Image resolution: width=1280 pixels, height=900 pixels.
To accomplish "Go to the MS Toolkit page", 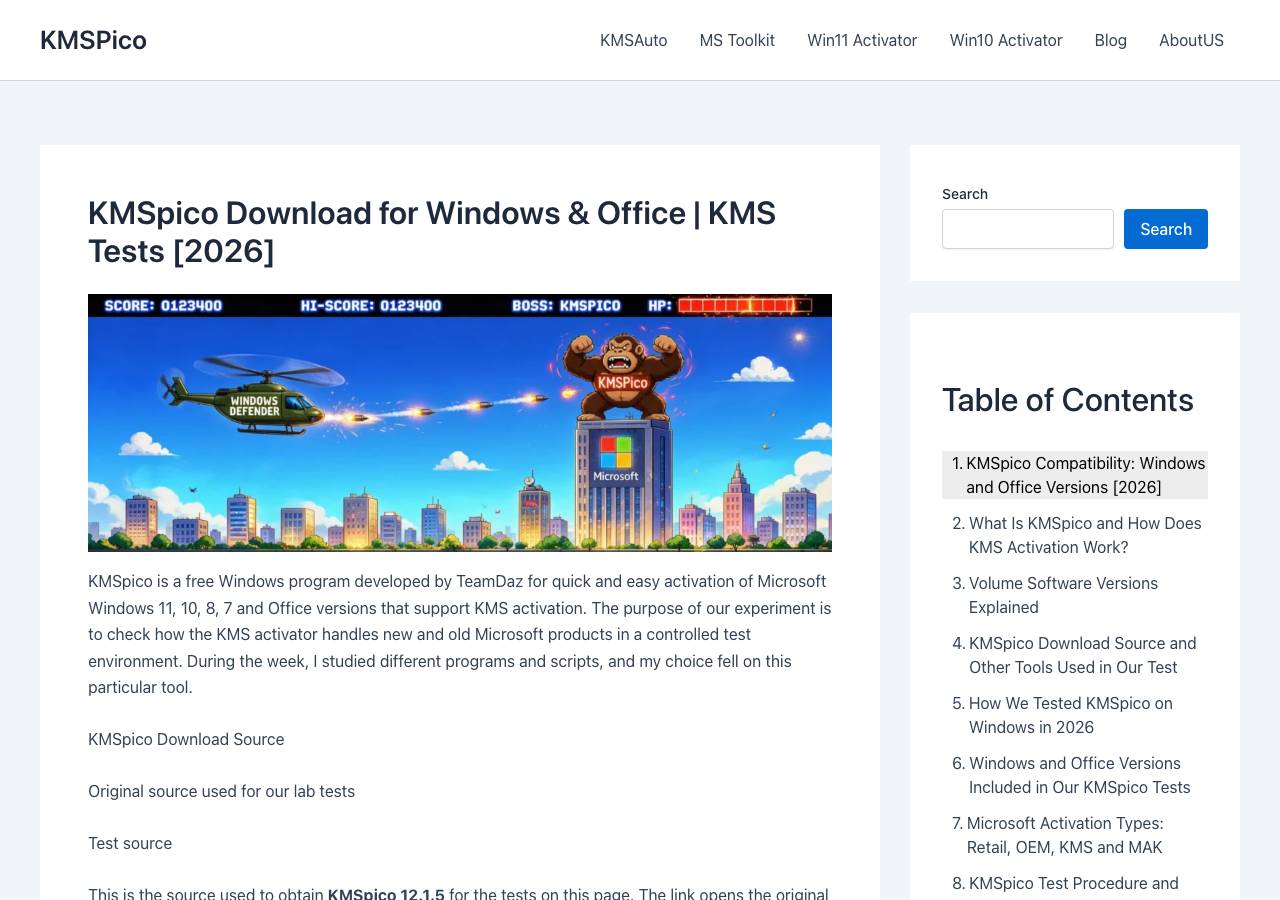I will coord(737,40).
